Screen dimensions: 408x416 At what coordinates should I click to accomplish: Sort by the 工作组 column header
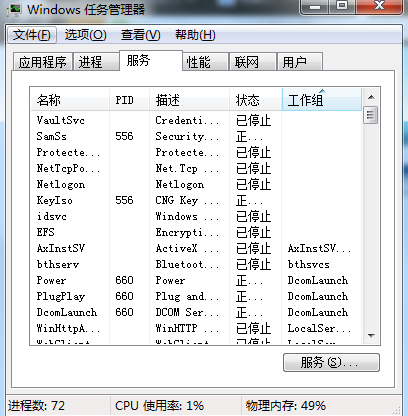click(322, 100)
